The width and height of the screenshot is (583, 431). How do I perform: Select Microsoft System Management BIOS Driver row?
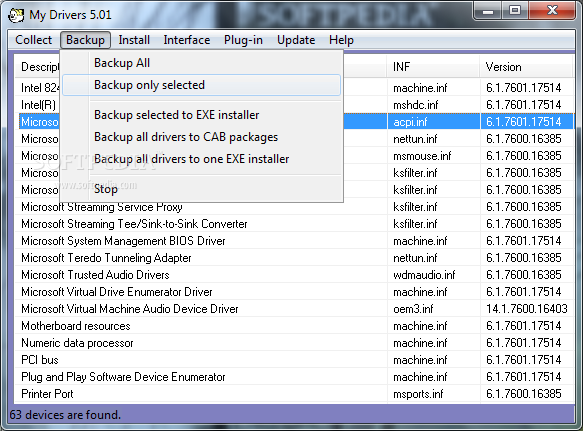(294, 241)
